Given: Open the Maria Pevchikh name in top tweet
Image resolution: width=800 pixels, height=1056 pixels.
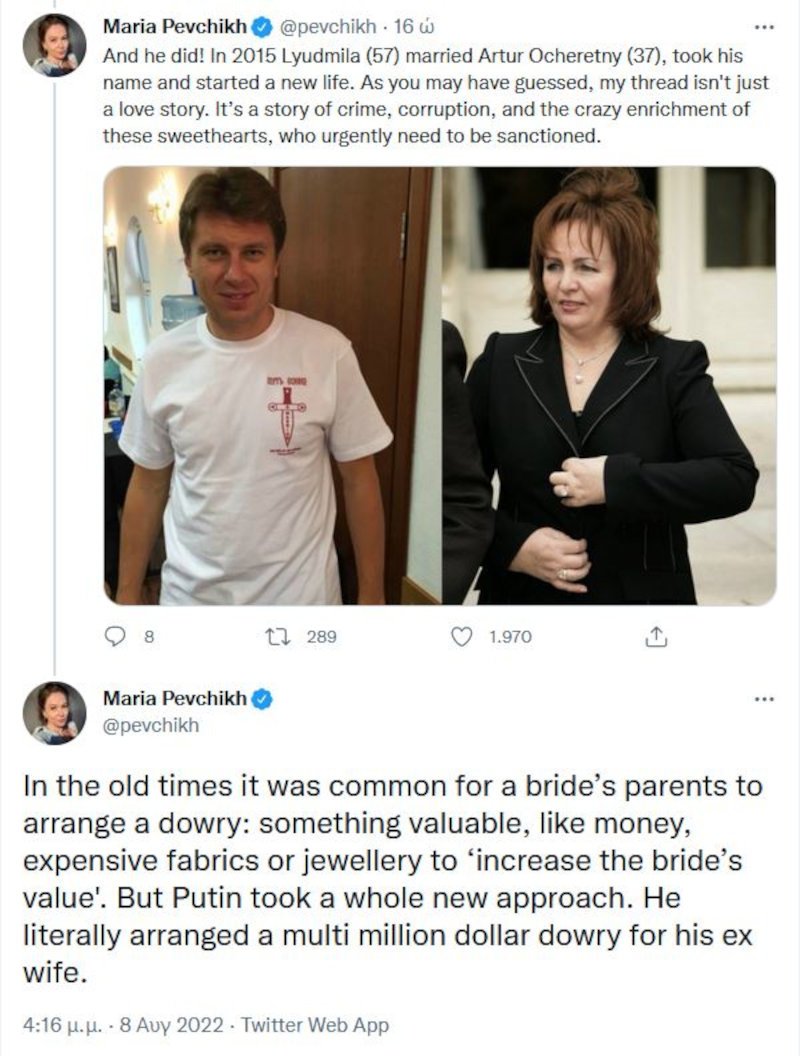Looking at the screenshot, I should pyautogui.click(x=175, y=27).
